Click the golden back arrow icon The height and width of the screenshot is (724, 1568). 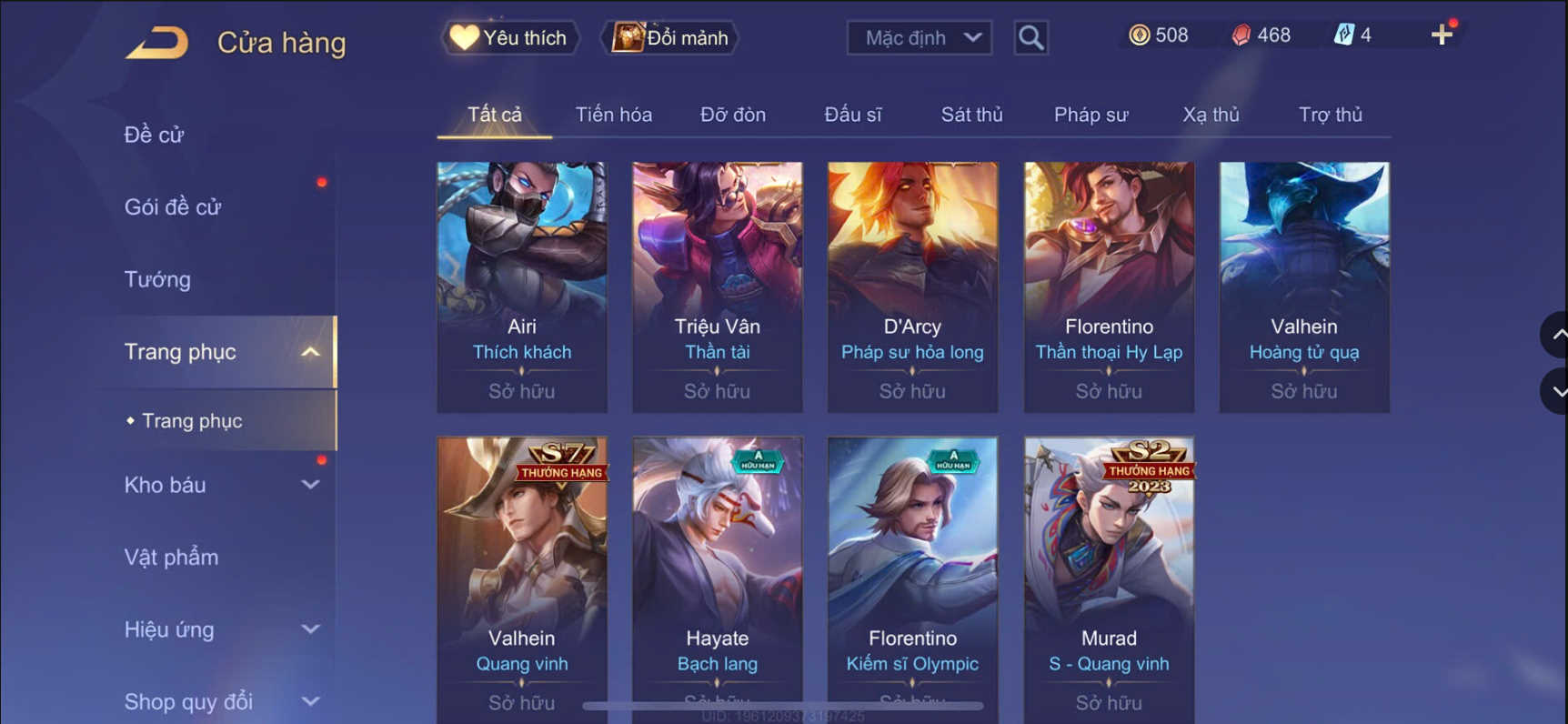[x=156, y=43]
